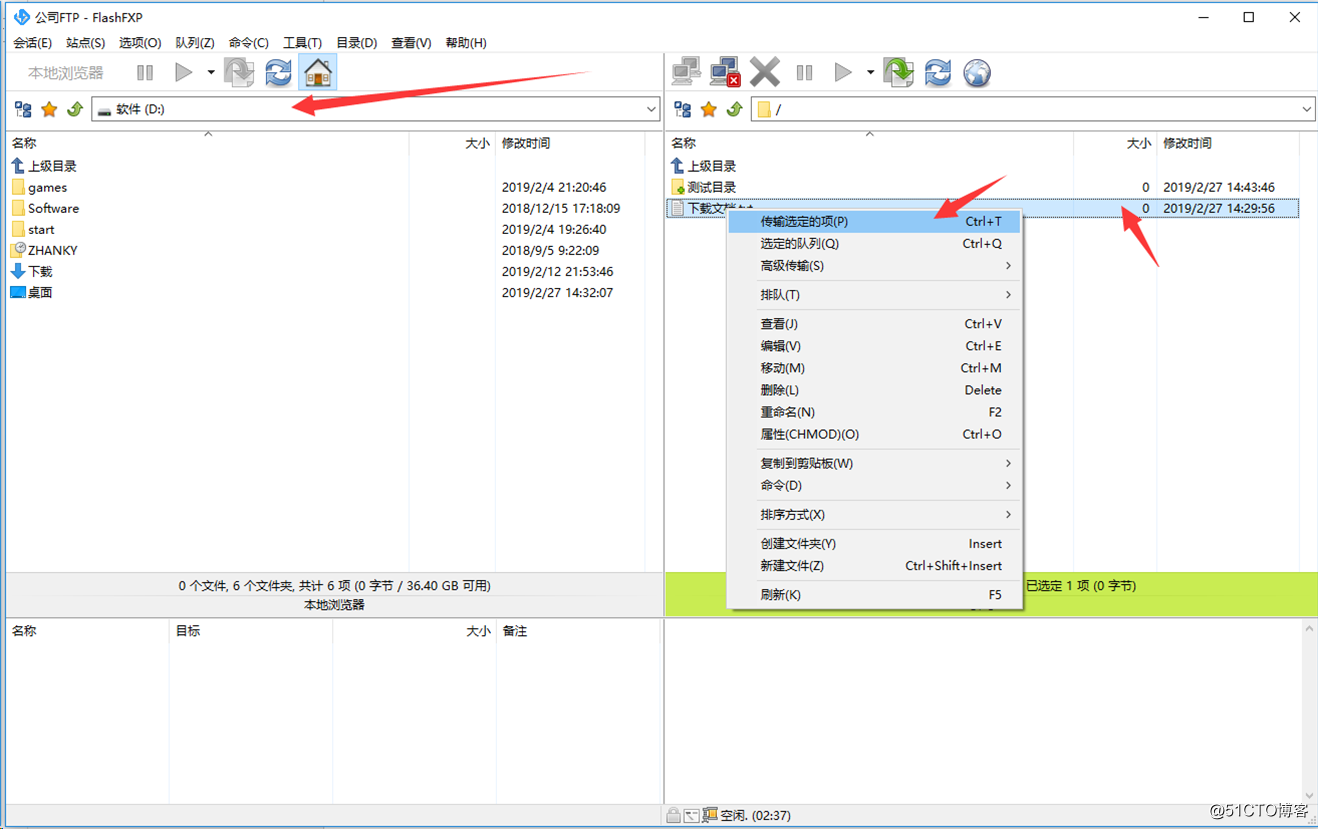The image size is (1318, 829).
Task: Click the remote favorites star icon
Action: [709, 109]
